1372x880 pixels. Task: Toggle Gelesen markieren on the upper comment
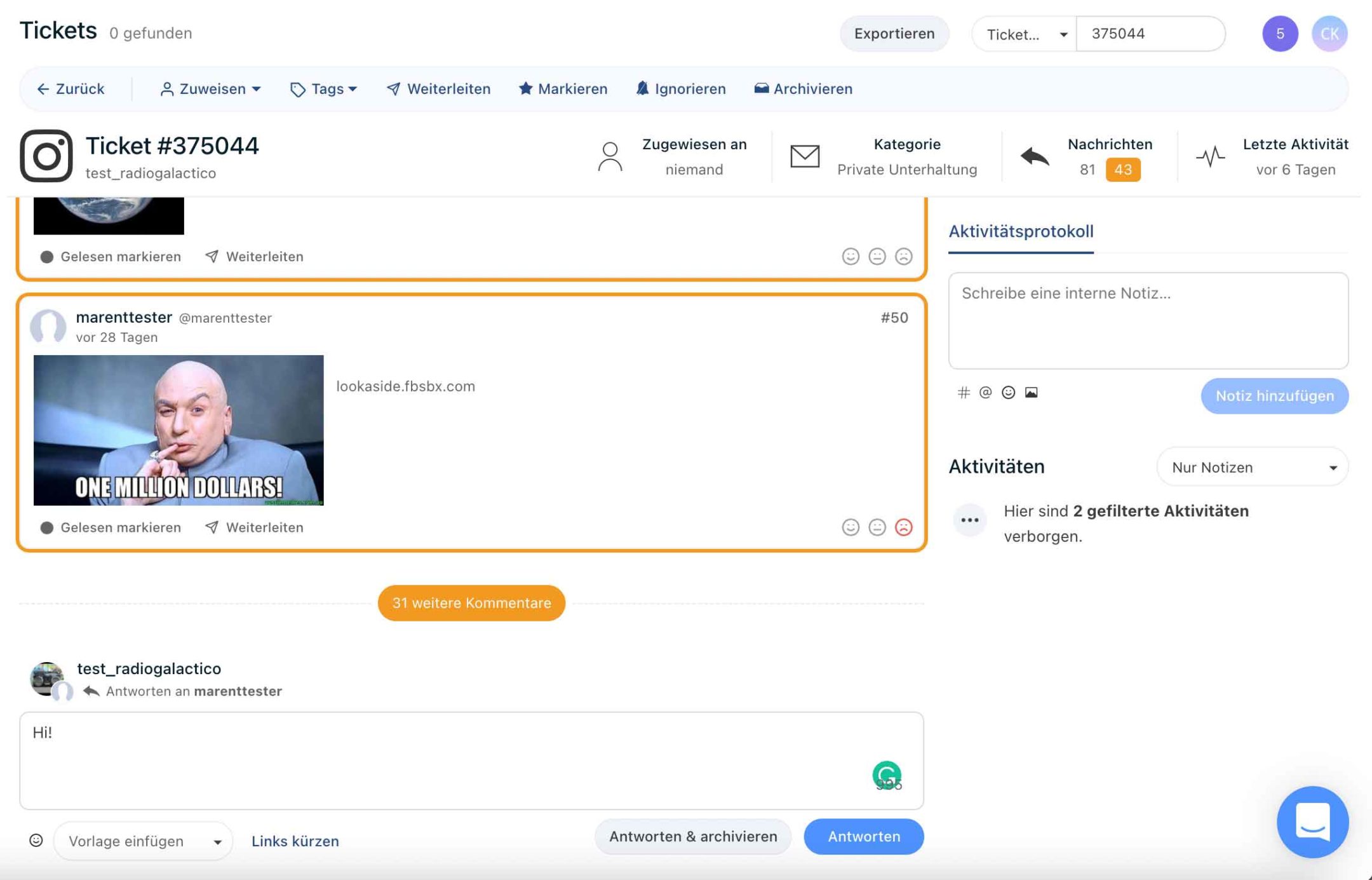(x=111, y=257)
